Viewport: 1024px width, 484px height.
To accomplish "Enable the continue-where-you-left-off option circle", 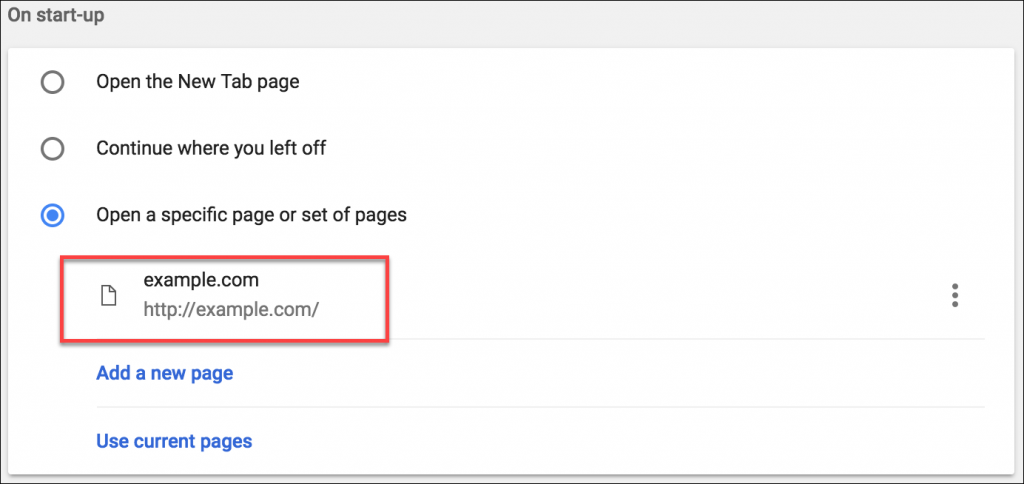I will pyautogui.click(x=52, y=149).
